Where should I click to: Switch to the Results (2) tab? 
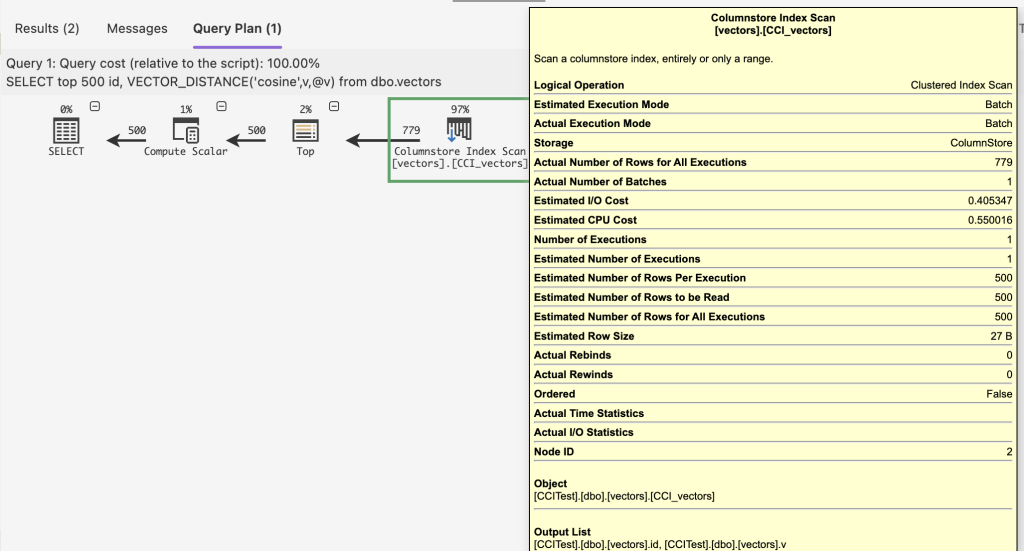(47, 28)
